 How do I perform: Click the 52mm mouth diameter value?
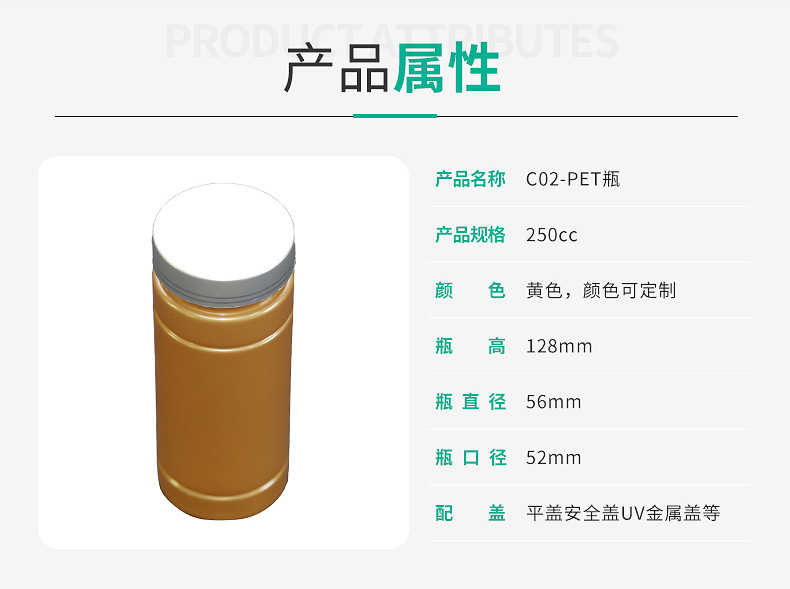coord(554,458)
